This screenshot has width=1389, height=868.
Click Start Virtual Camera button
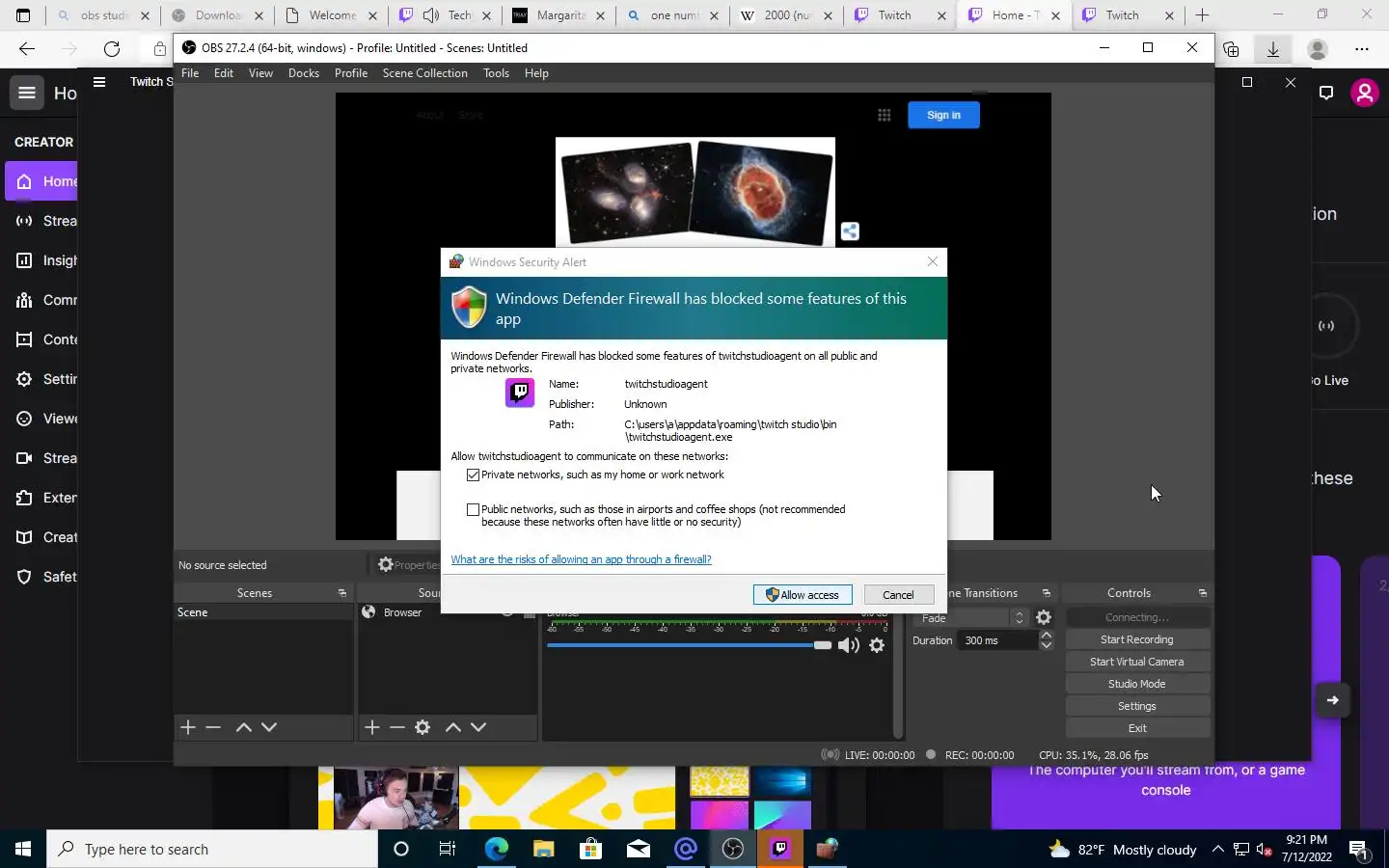(1137, 662)
